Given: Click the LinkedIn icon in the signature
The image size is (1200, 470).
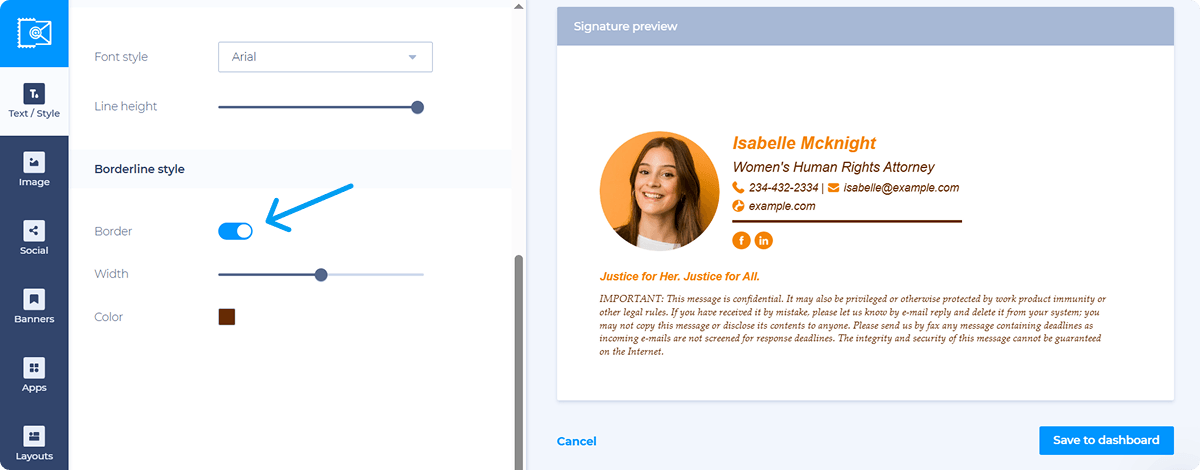Looking at the screenshot, I should (764, 240).
